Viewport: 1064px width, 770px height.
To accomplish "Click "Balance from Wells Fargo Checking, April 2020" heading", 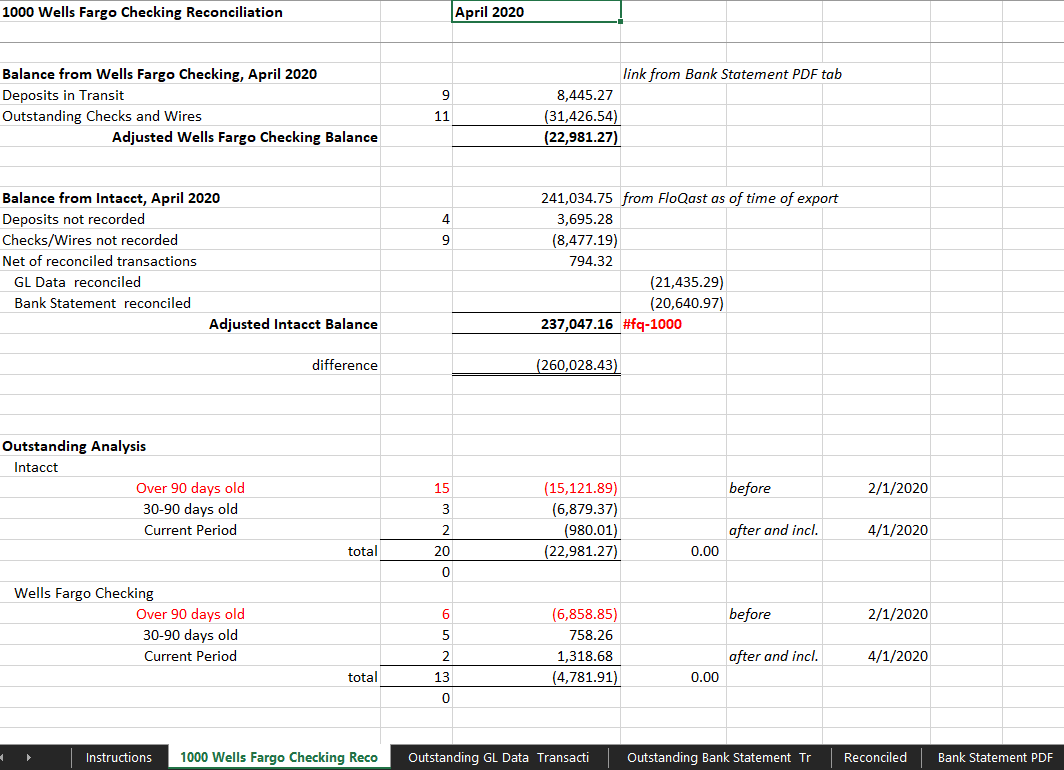I will (159, 74).
